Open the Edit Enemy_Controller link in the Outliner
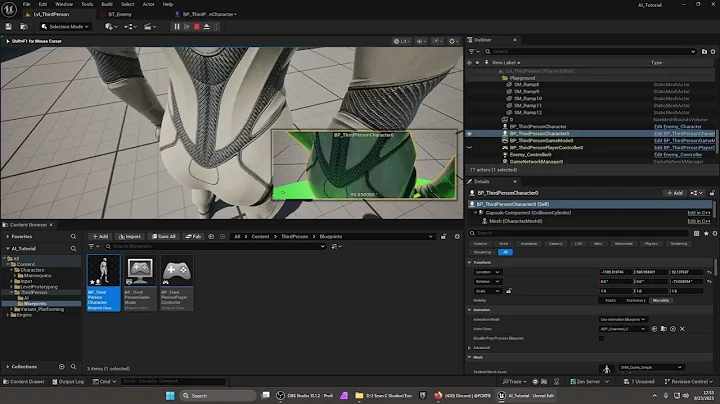 678,155
